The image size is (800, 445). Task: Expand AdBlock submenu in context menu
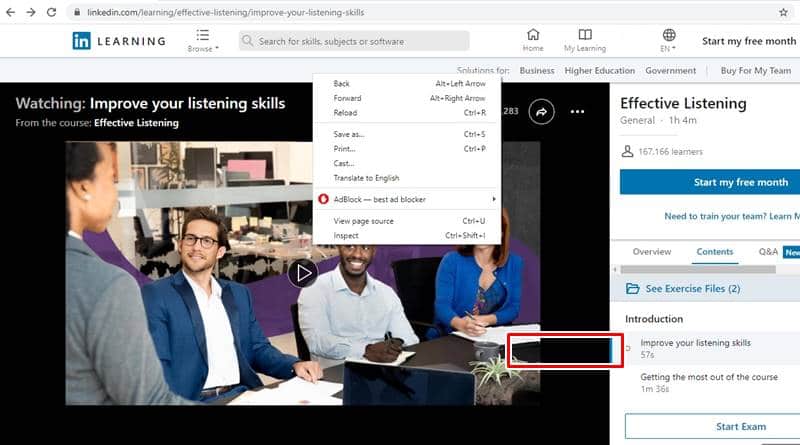tap(407, 199)
